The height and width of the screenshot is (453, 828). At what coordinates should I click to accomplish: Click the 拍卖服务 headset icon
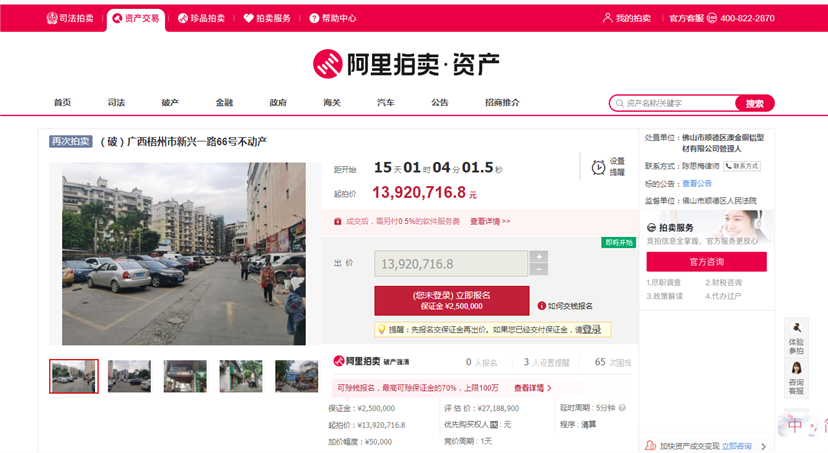(651, 228)
